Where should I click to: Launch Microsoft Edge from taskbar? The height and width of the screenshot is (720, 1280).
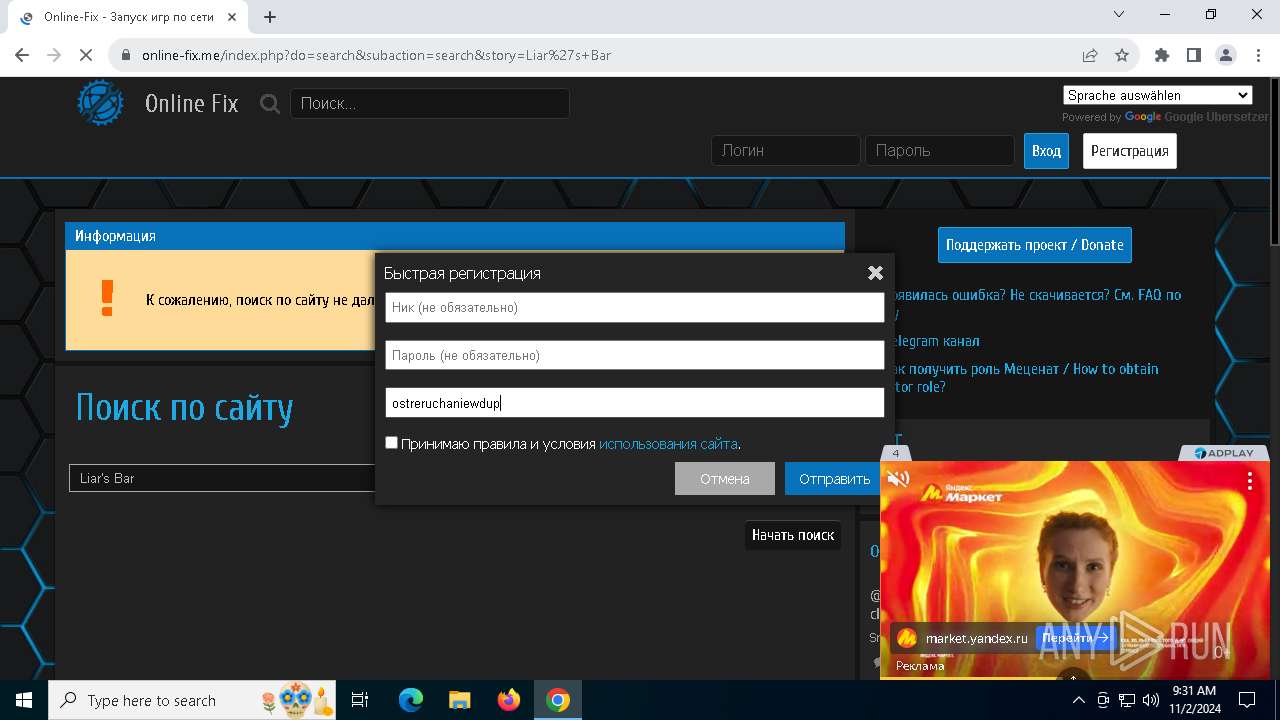pyautogui.click(x=411, y=700)
